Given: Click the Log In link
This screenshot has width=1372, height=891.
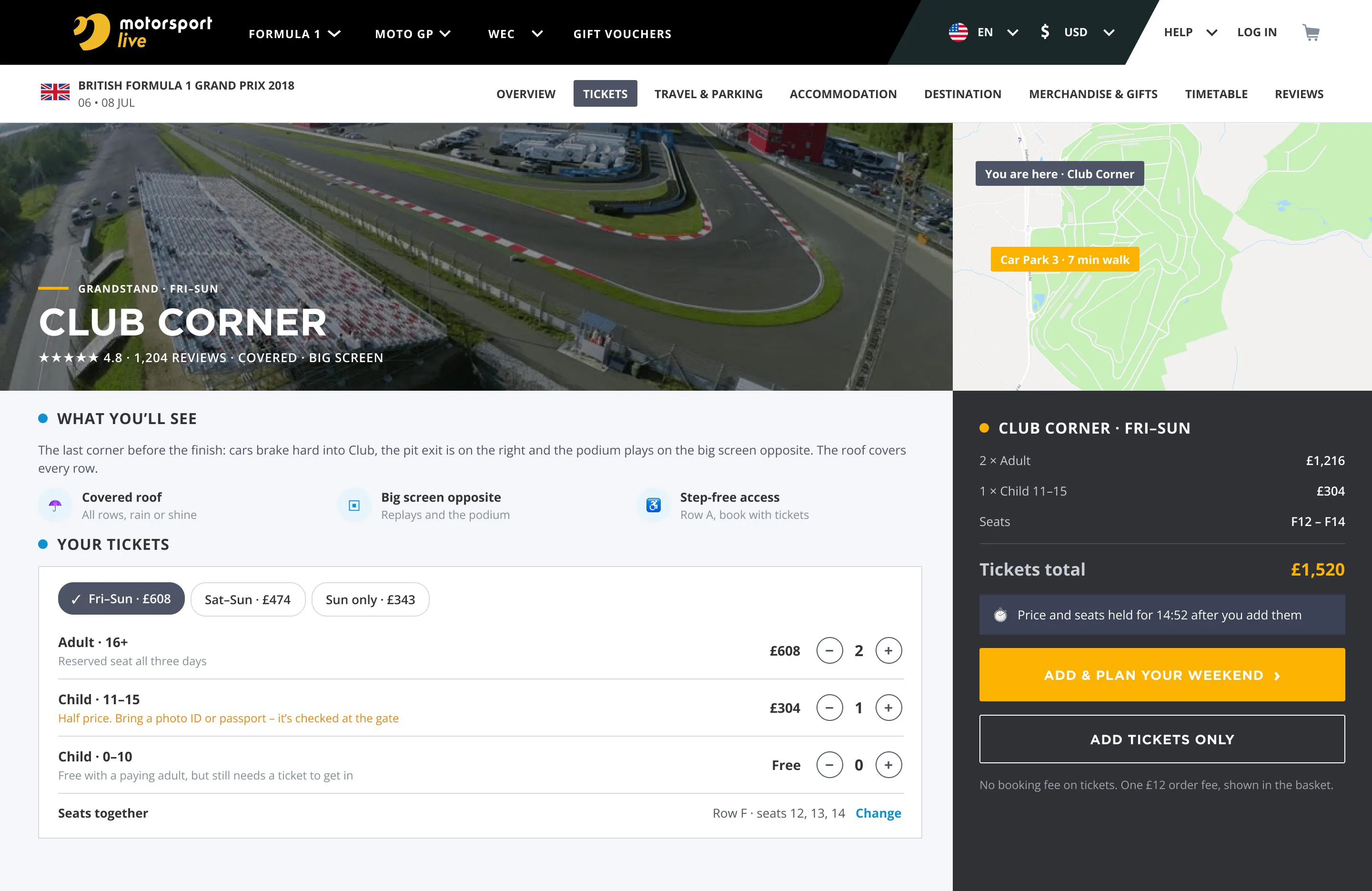Looking at the screenshot, I should [1257, 32].
